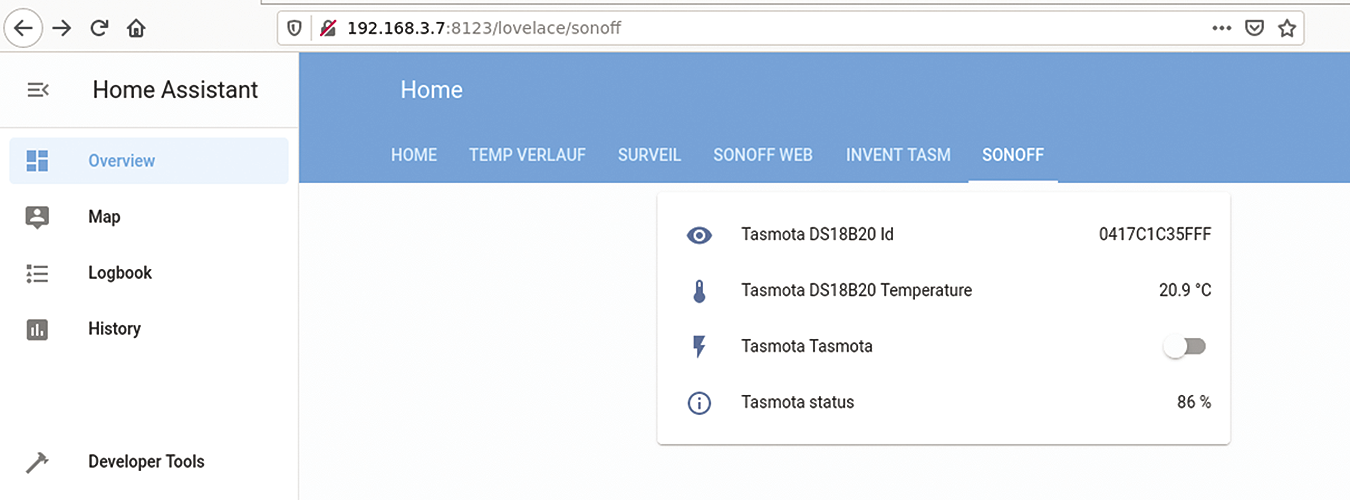Click the Home title in the header
The height and width of the screenshot is (500, 1350).
431,90
